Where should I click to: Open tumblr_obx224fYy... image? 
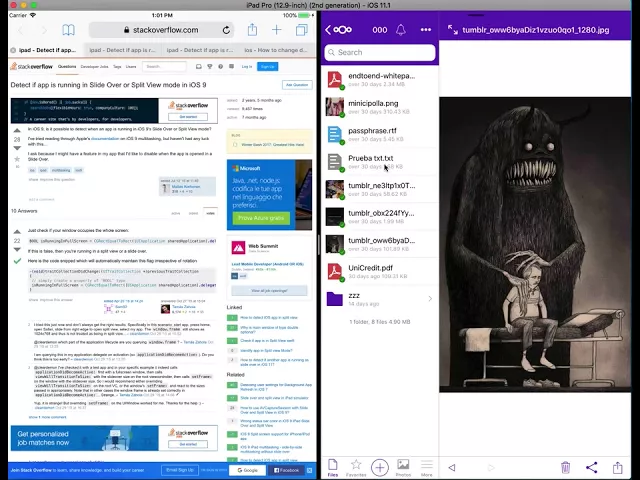[x=380, y=216]
